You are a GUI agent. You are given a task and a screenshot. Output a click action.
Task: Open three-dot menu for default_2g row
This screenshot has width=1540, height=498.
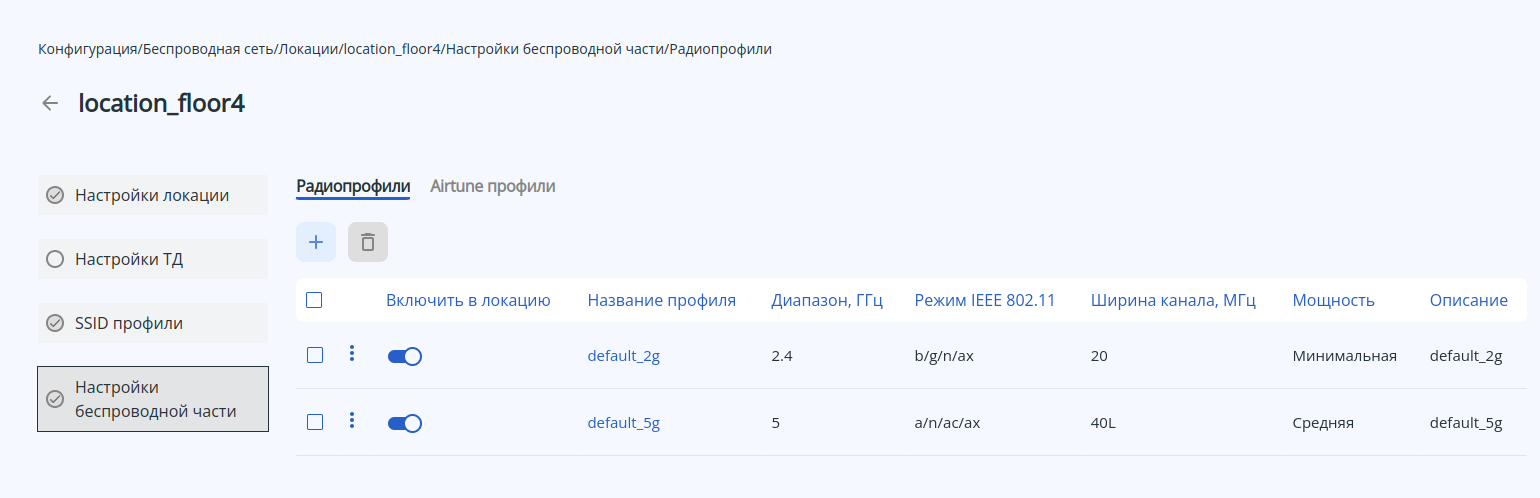pyautogui.click(x=351, y=354)
